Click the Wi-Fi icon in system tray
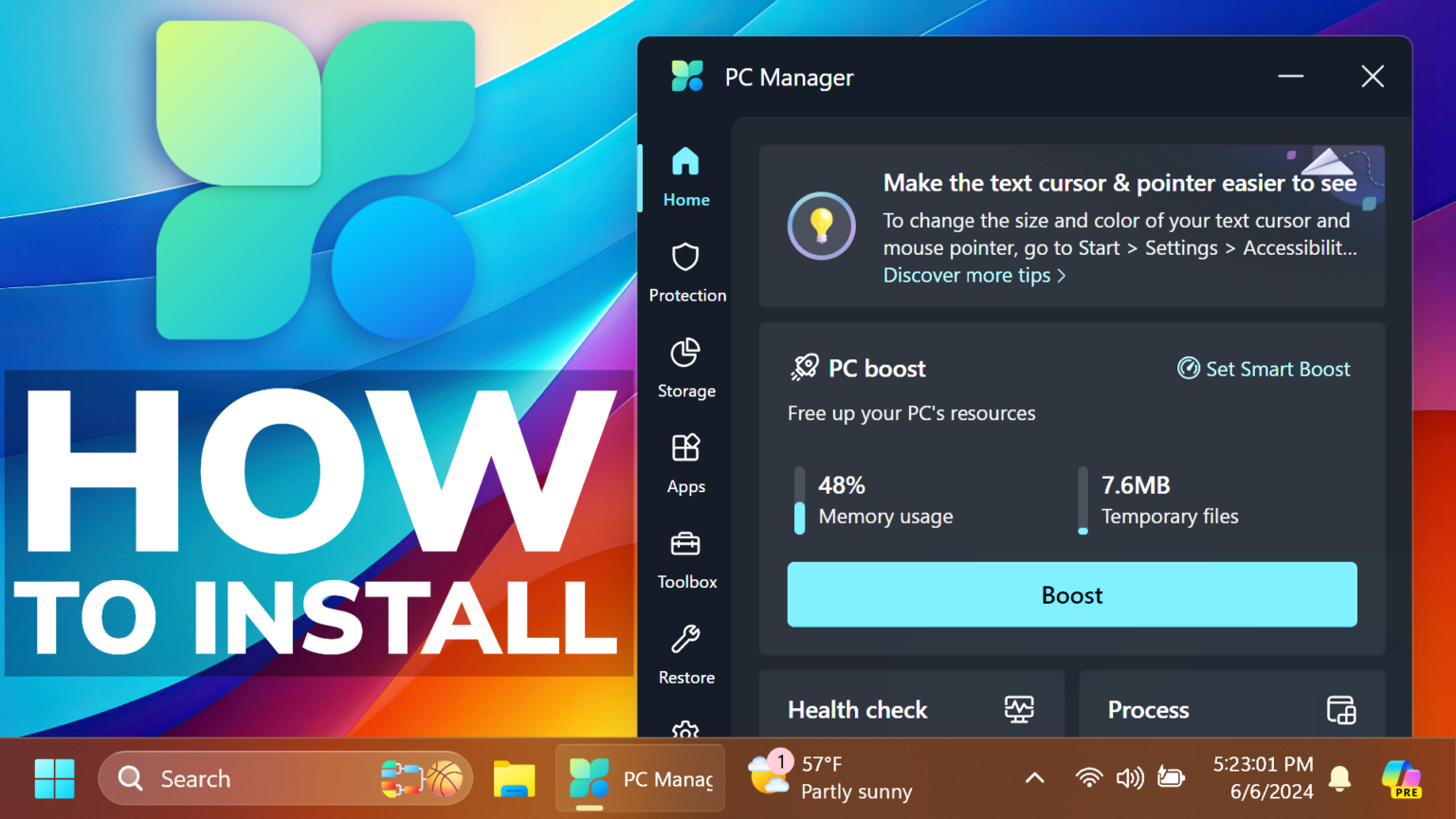This screenshot has width=1456, height=819. coord(1088,778)
